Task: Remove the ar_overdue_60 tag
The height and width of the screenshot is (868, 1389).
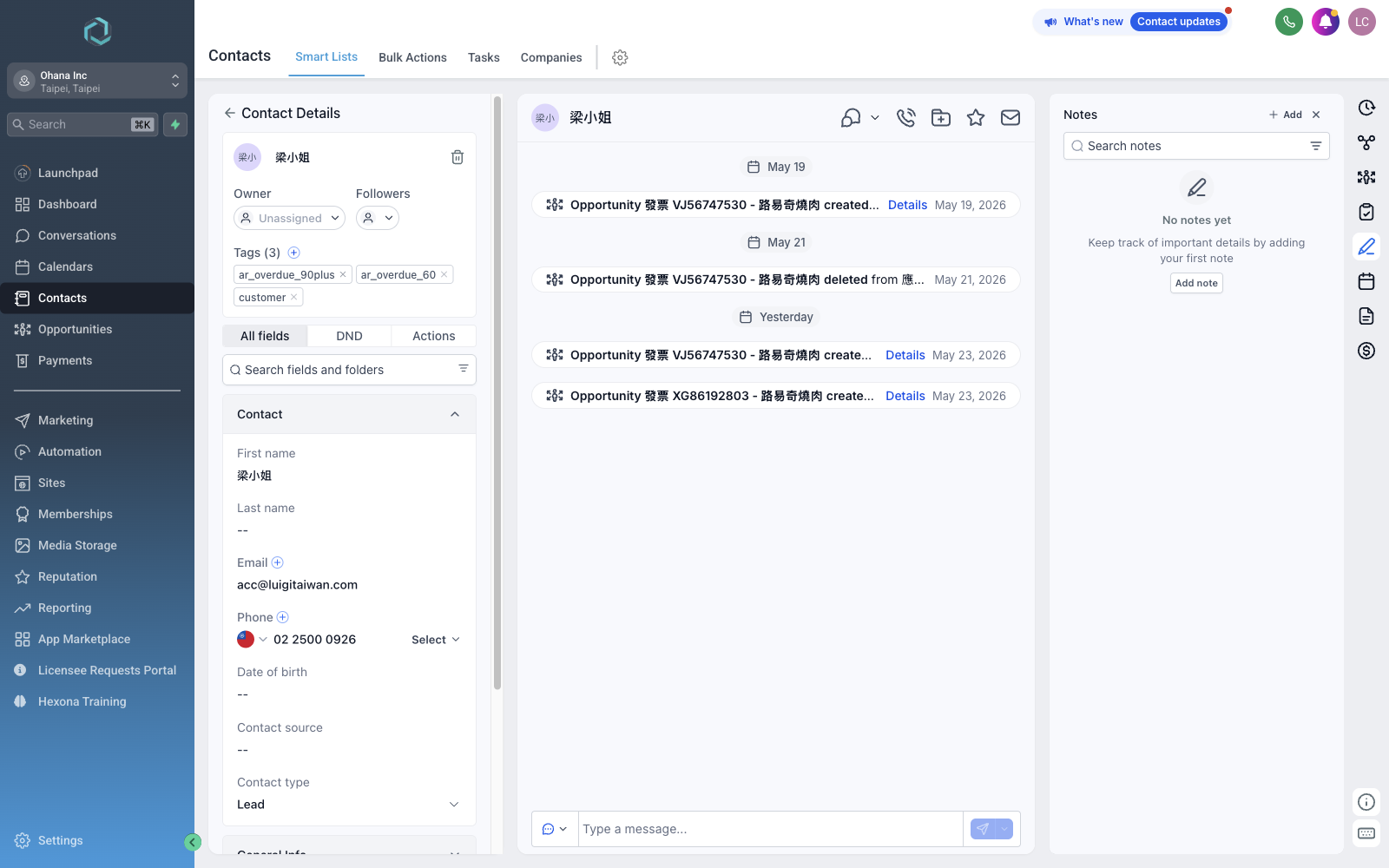Action: pos(444,274)
